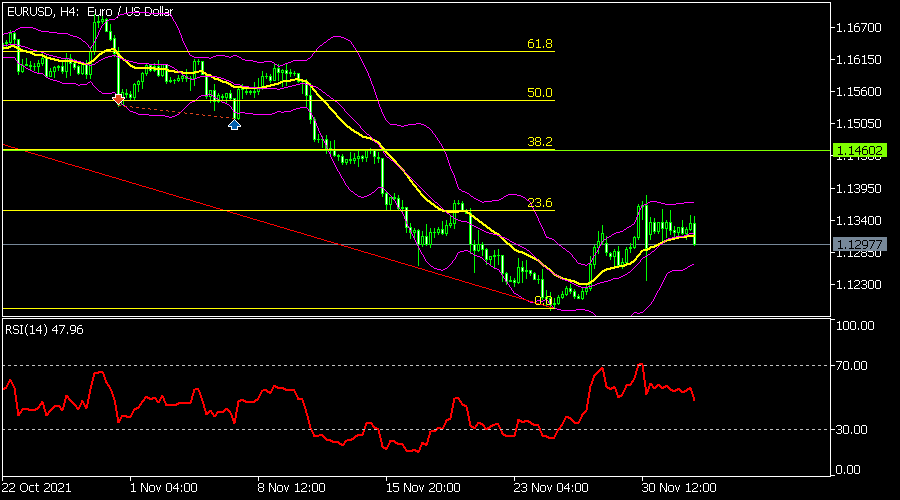This screenshot has width=900, height=500.
Task: Click the 1.13950 price scale label
Action: click(x=859, y=188)
